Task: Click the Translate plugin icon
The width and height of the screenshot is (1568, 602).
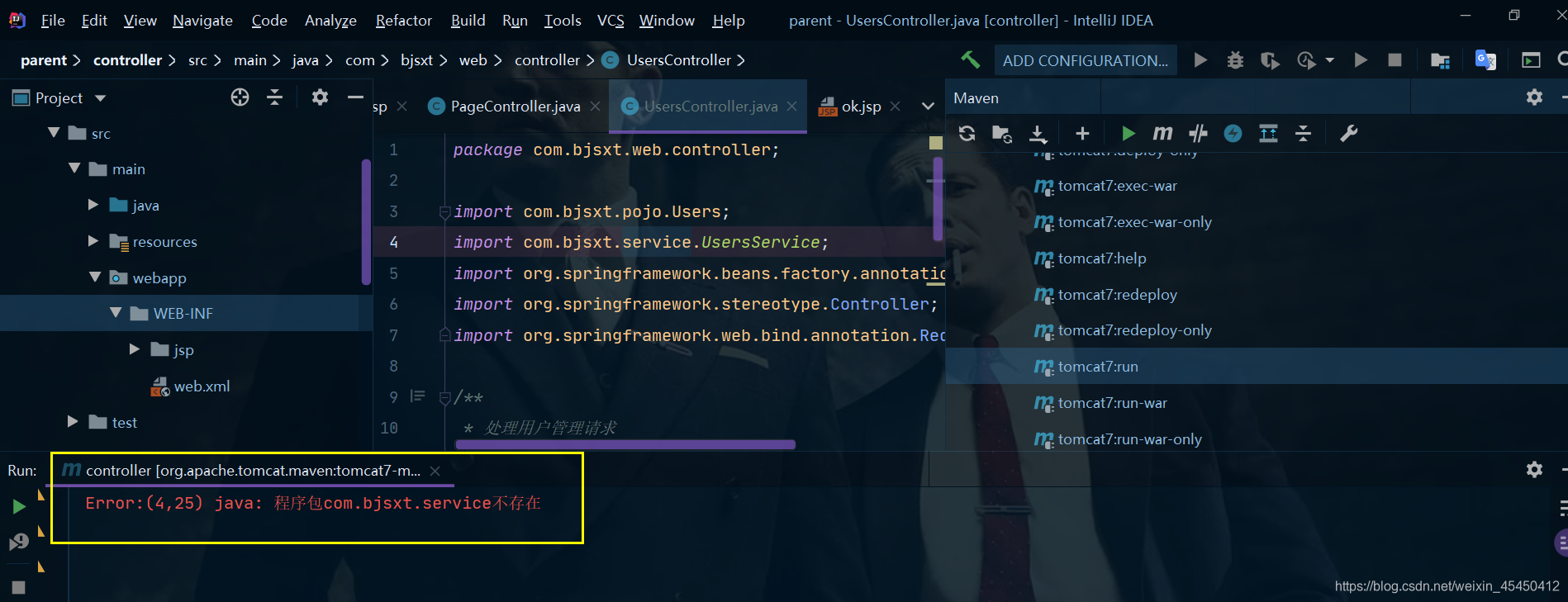Action: [x=1485, y=59]
